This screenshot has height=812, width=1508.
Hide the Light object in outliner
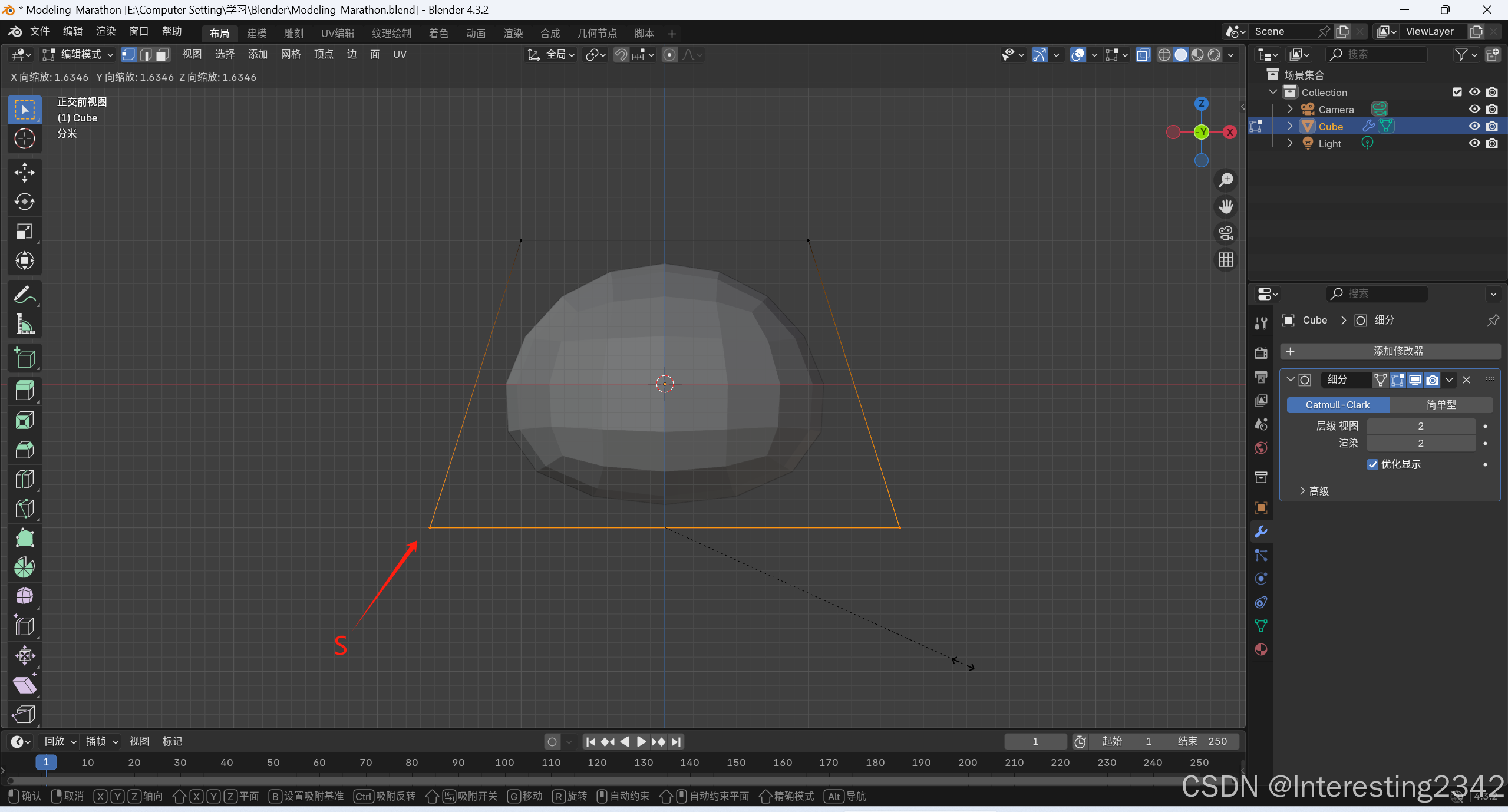(x=1474, y=143)
